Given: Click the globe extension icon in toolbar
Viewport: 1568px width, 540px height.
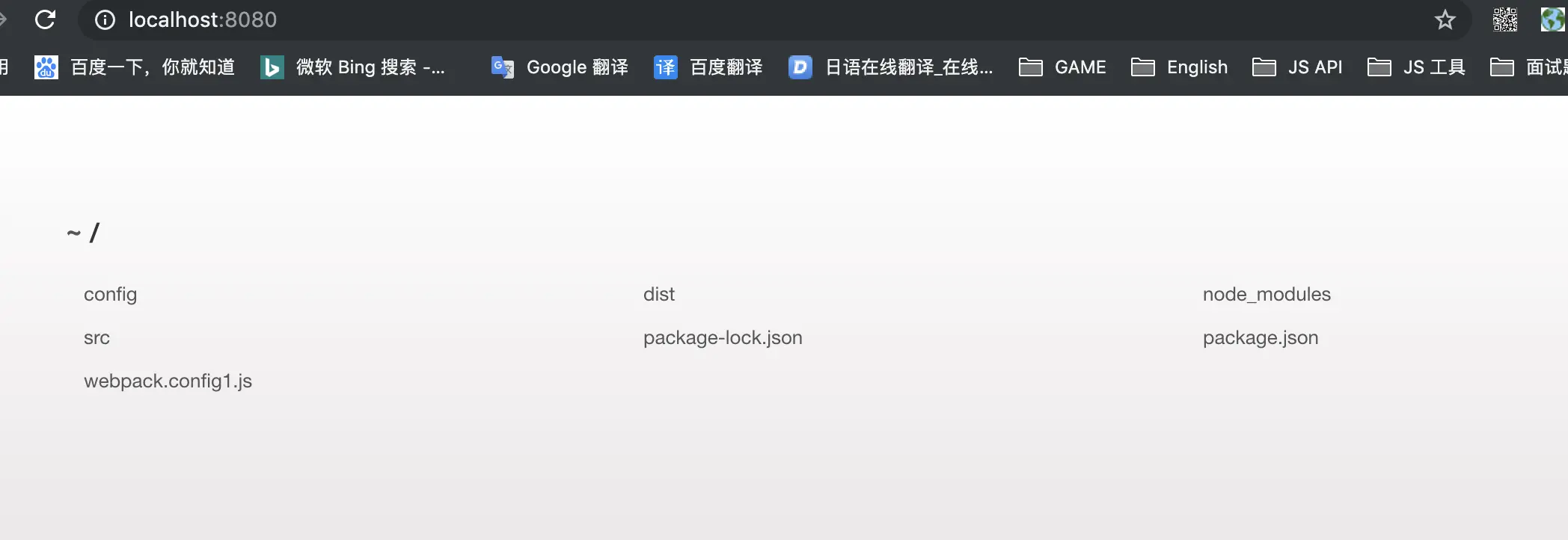Looking at the screenshot, I should (1552, 19).
